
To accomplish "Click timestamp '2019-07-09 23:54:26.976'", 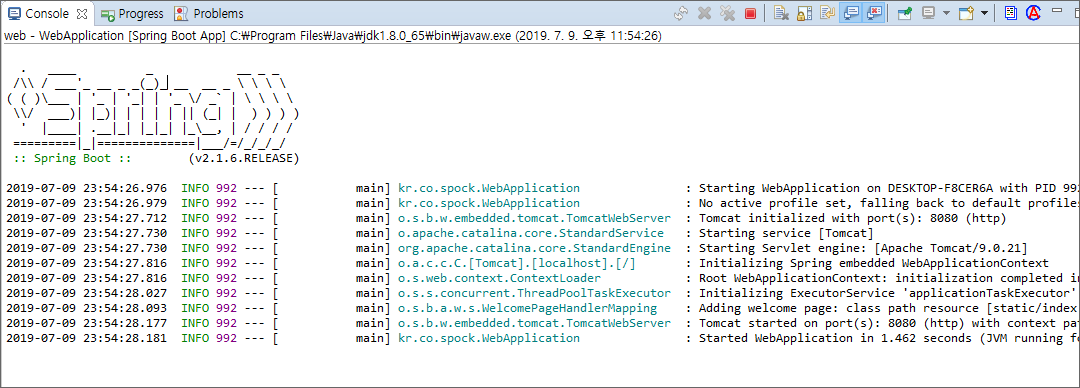I will pyautogui.click(x=86, y=188).
